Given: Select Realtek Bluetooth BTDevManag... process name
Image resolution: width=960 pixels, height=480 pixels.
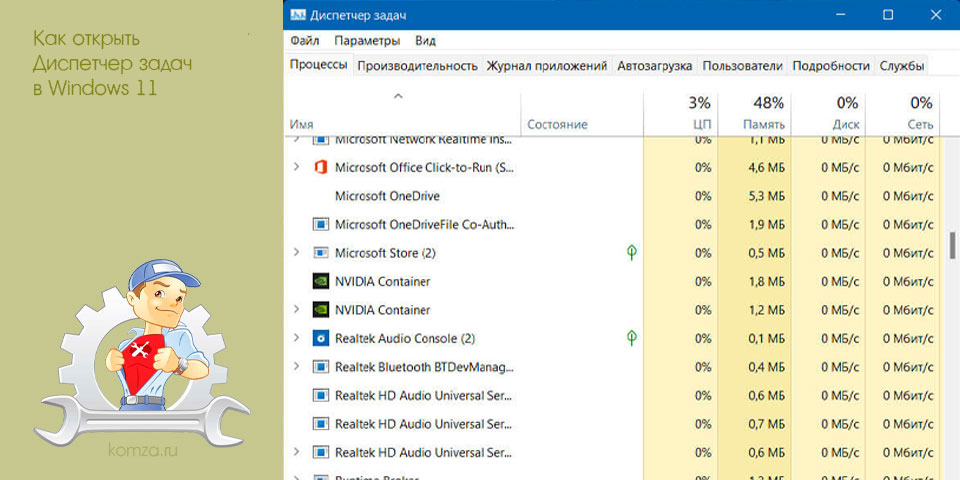Looking at the screenshot, I should 424,367.
